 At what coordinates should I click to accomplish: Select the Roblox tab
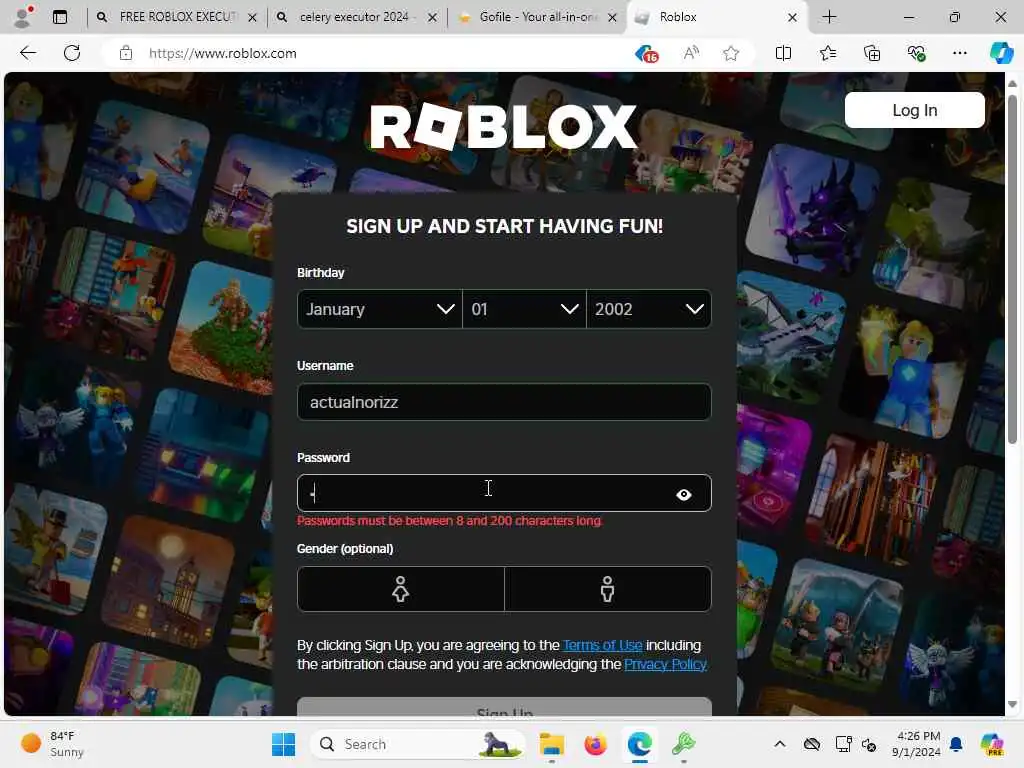point(716,17)
